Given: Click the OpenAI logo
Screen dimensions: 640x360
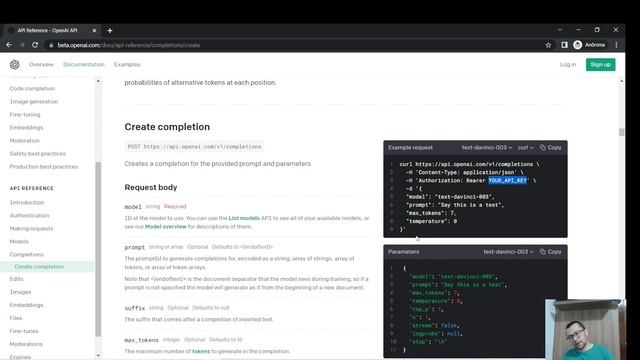Looking at the screenshot, I should coord(15,64).
